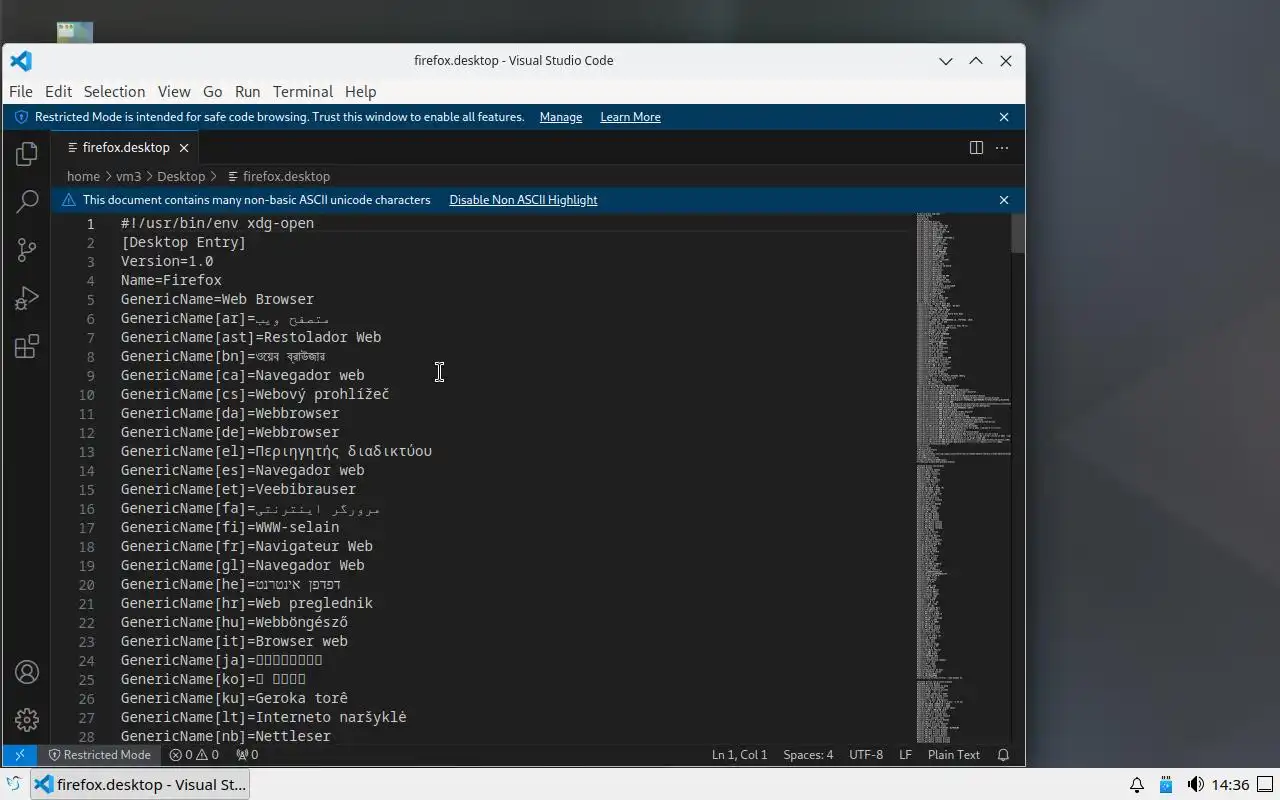Open the start menu icon on taskbar
Screen dimensions: 1280x800
tap(14, 784)
